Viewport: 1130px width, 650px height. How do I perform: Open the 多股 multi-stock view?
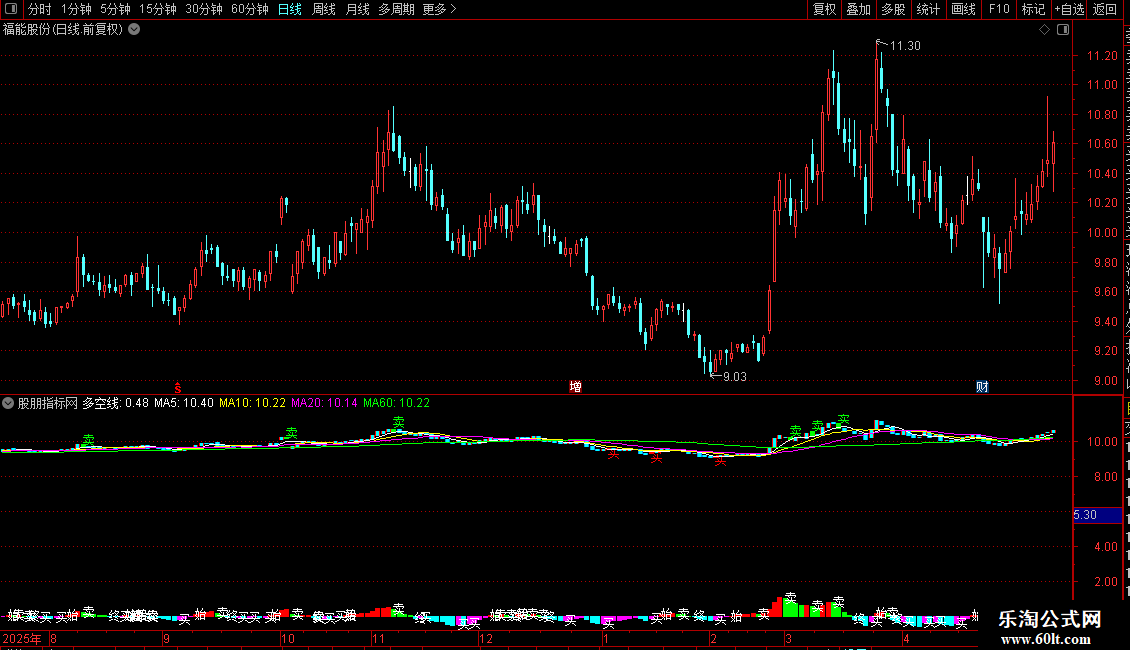(893, 9)
